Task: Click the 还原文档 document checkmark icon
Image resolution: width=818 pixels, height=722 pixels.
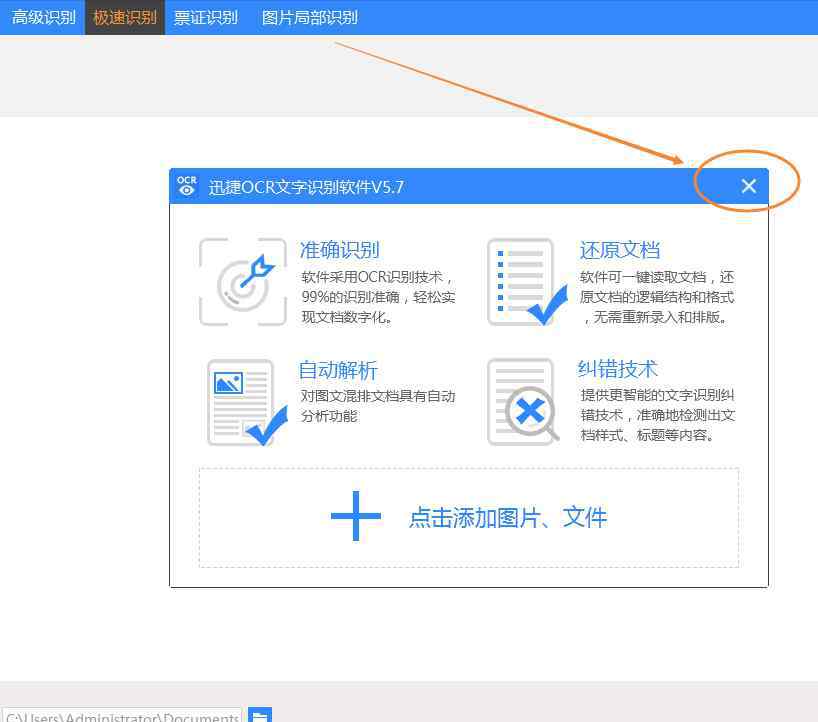Action: tap(527, 282)
